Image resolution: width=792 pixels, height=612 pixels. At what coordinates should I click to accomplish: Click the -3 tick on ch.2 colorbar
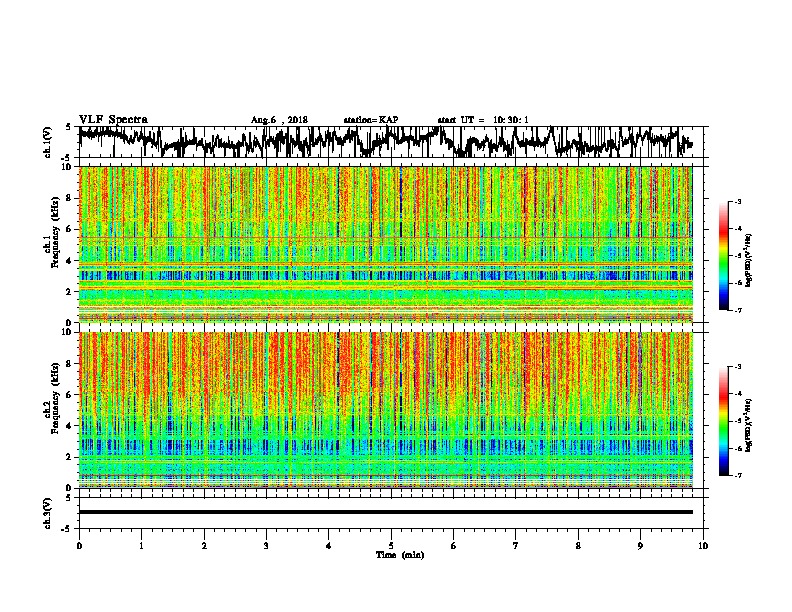(738, 367)
